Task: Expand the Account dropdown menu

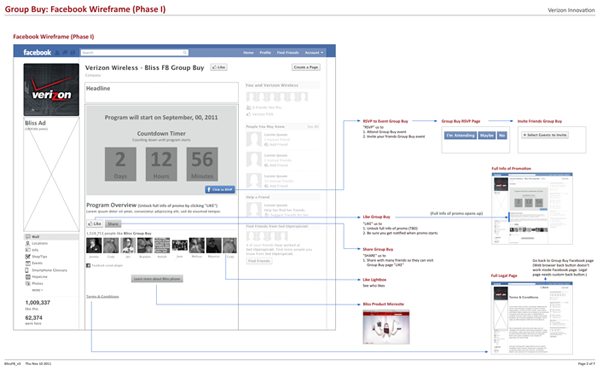Action: (314, 52)
